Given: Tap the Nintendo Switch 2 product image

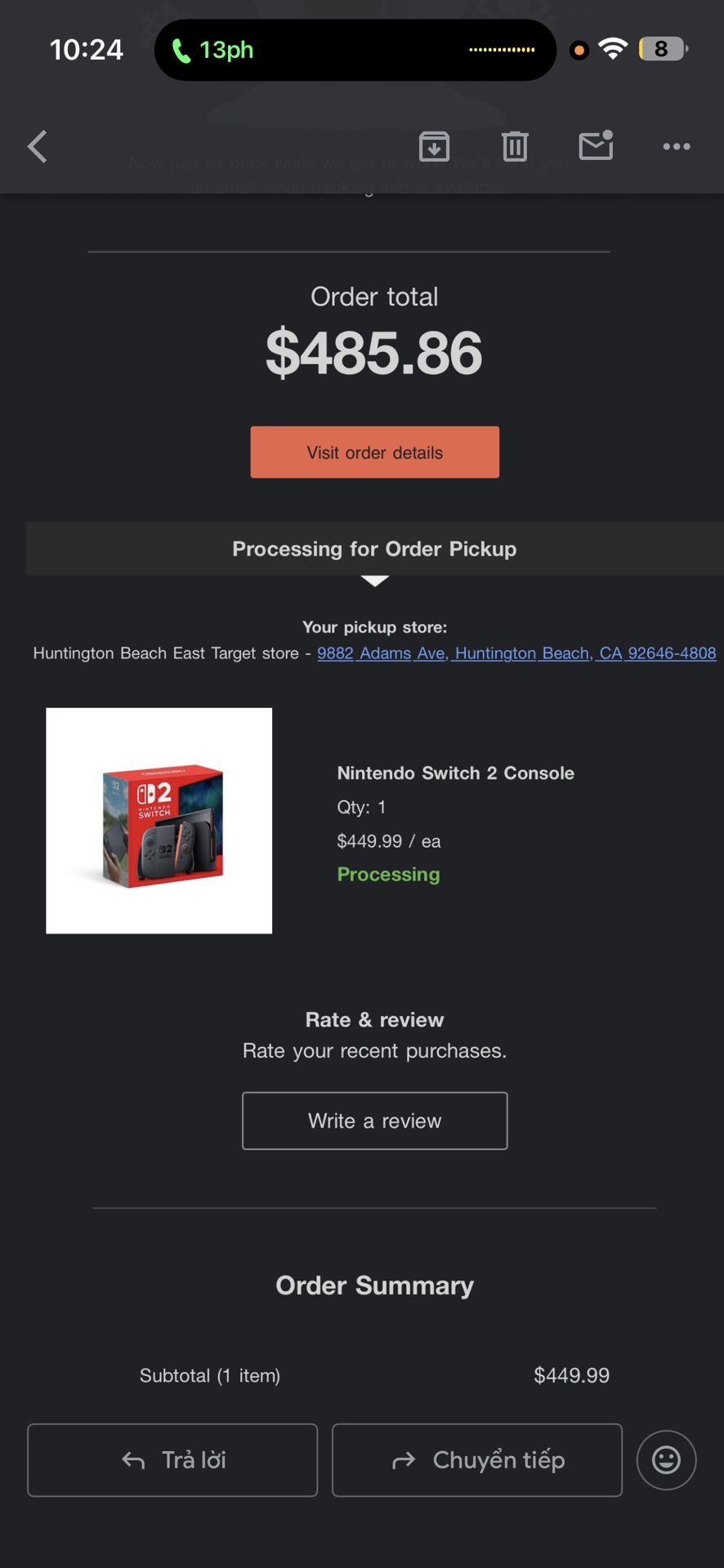Looking at the screenshot, I should pyautogui.click(x=159, y=820).
